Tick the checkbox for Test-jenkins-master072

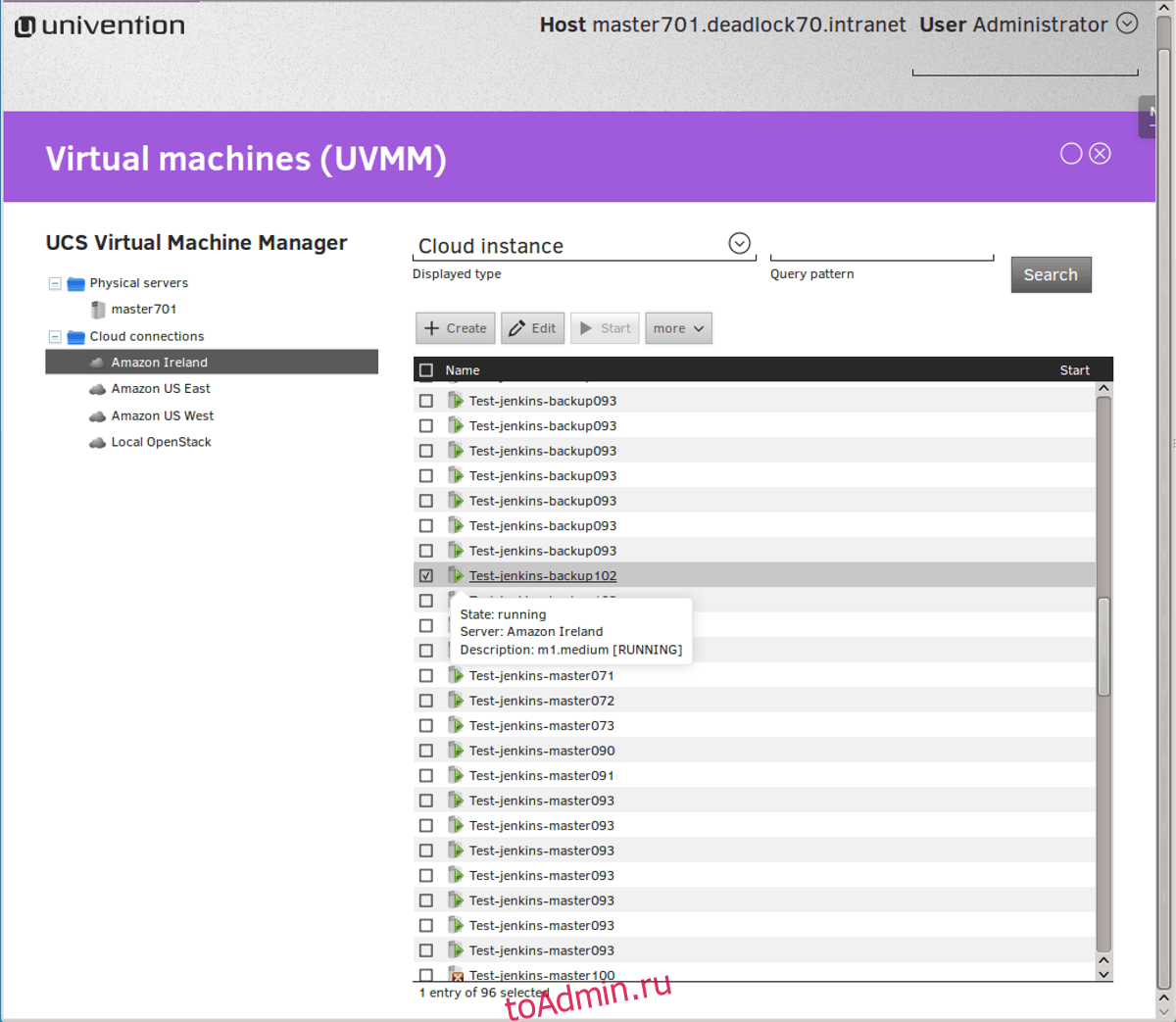coord(426,701)
